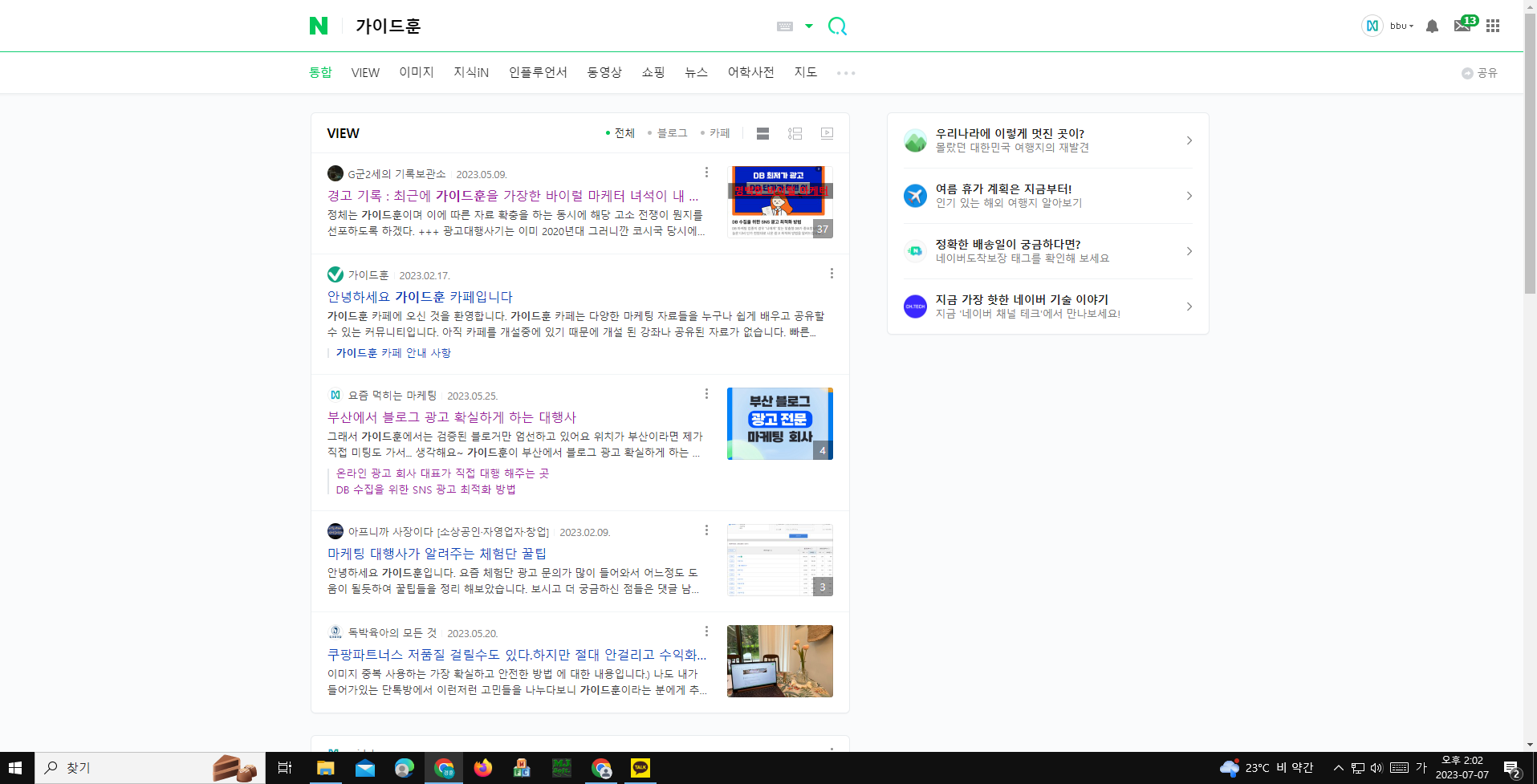This screenshot has width=1537, height=784.
Task: Expand 여름 휴가 계획은 지금부터 chevron
Action: (x=1189, y=196)
